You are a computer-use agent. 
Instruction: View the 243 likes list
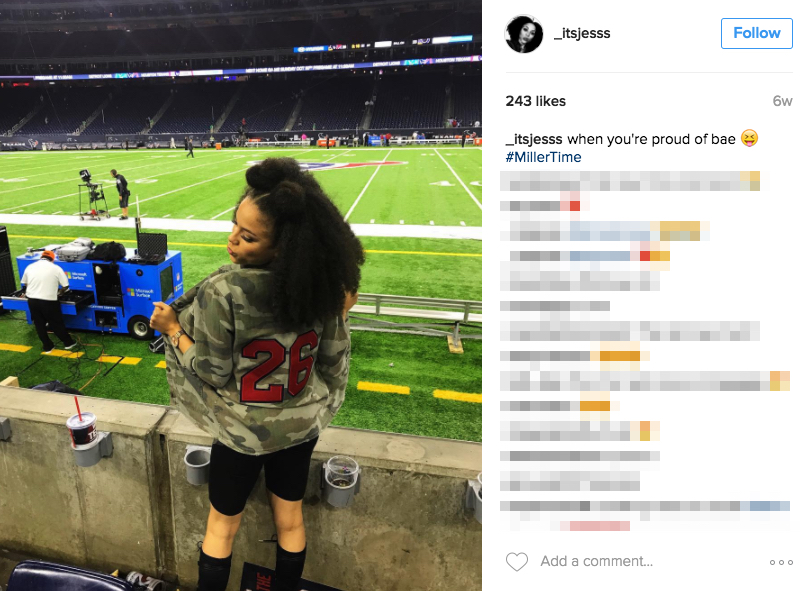535,101
